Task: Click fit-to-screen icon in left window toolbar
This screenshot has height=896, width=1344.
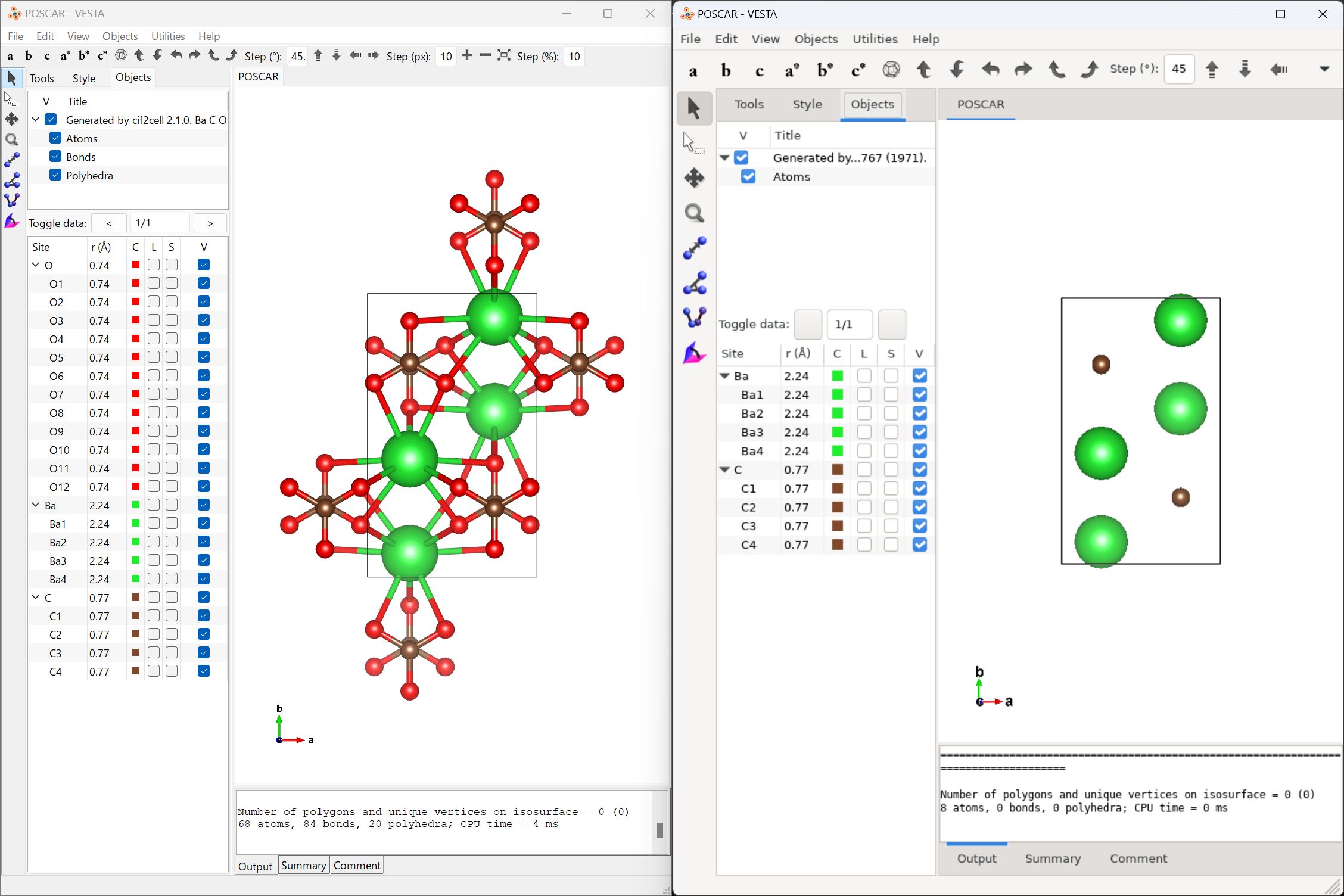Action: coord(504,55)
